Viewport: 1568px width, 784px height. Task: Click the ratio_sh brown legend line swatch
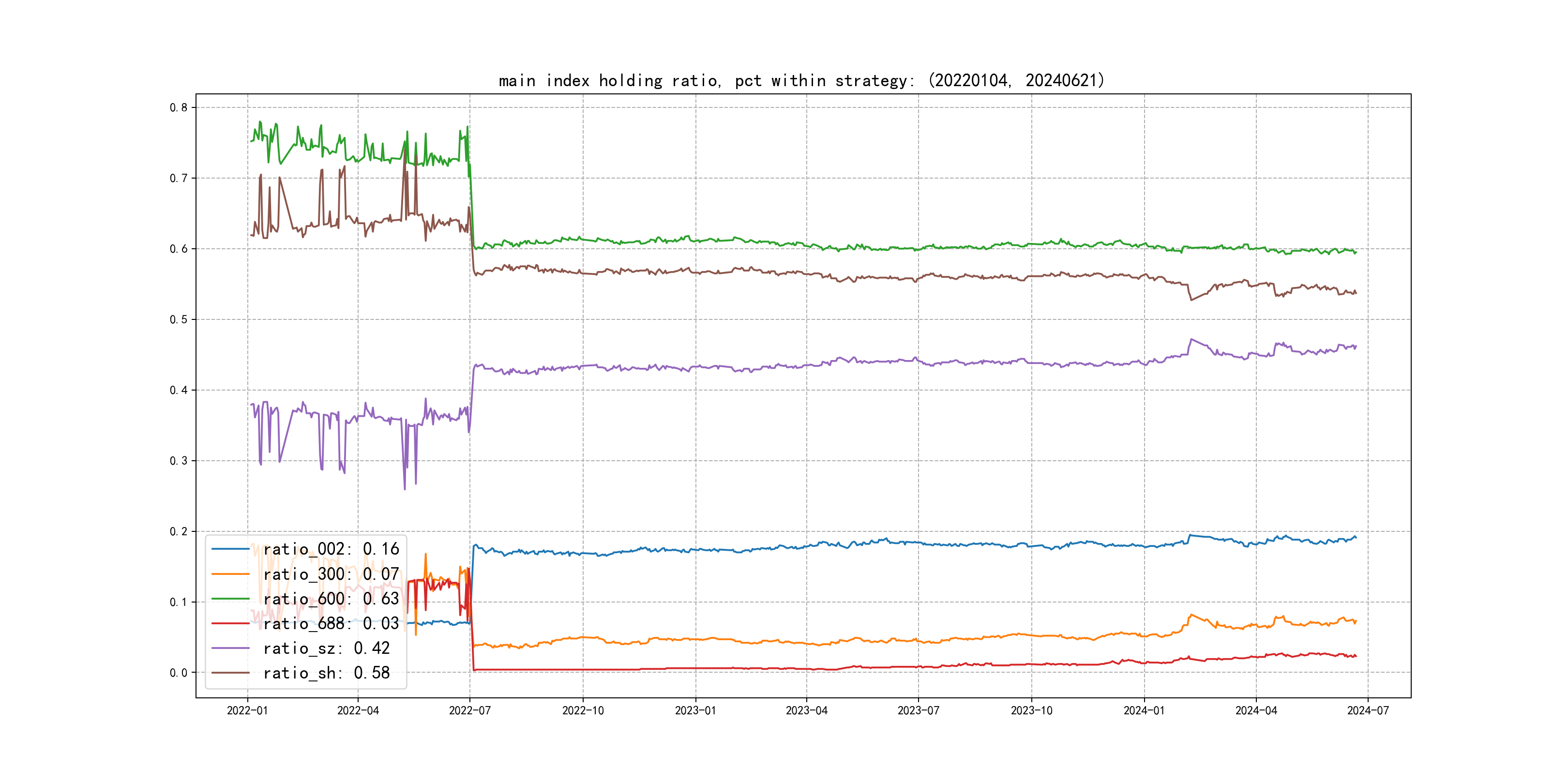tap(230, 673)
